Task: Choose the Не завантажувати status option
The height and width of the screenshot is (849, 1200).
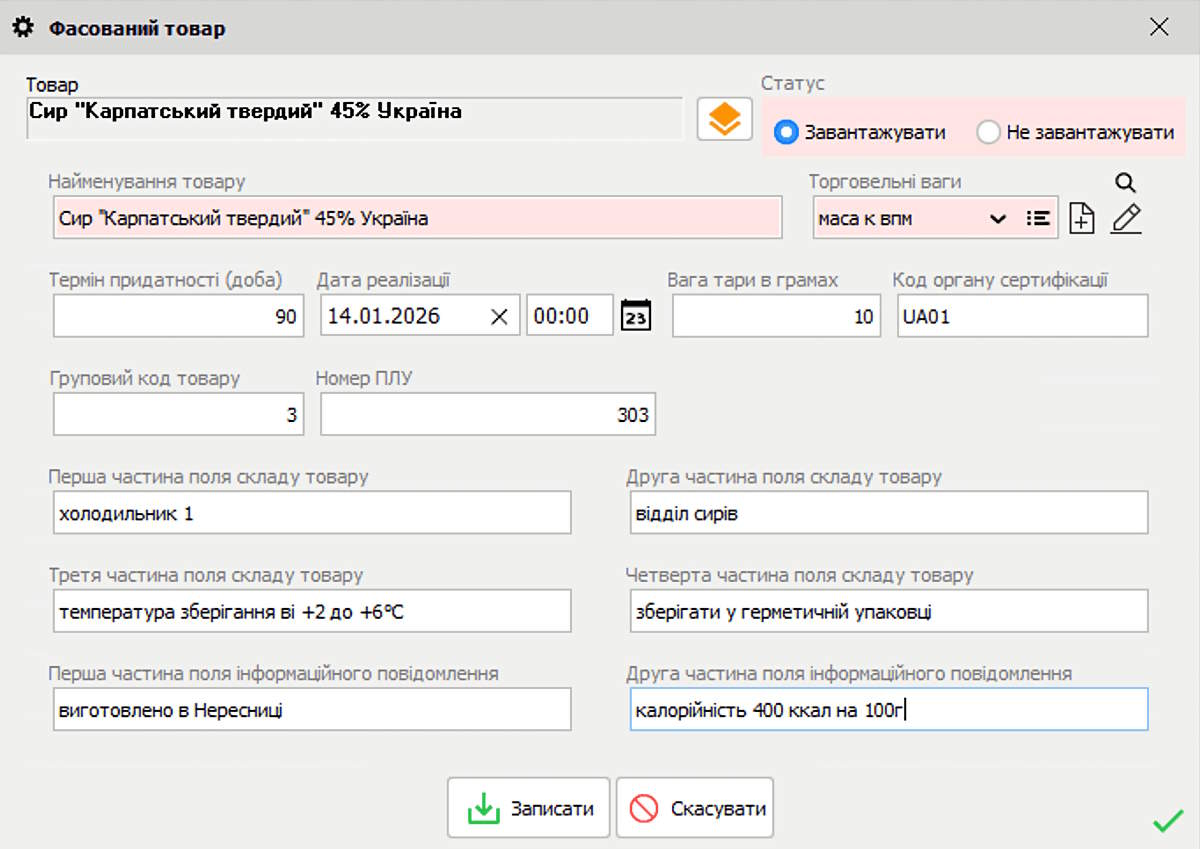Action: click(x=988, y=131)
